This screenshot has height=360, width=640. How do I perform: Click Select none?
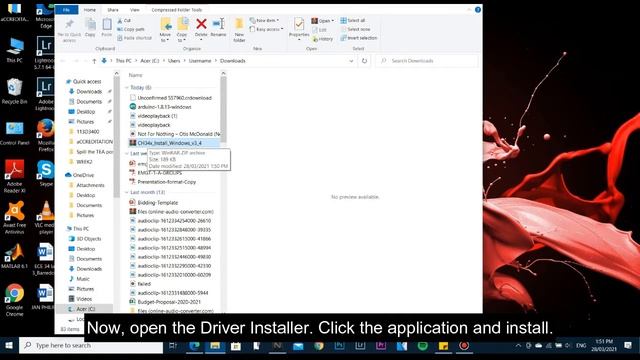pos(355,29)
